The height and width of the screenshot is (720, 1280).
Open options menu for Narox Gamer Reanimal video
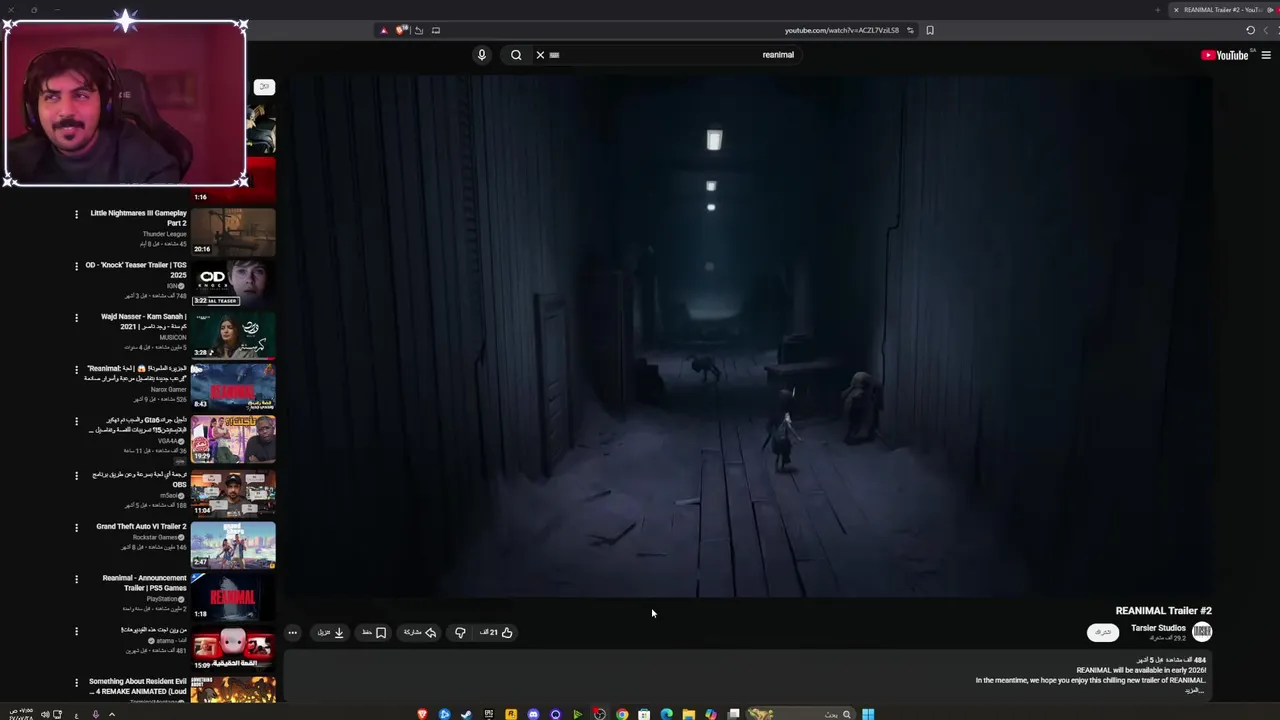point(76,370)
